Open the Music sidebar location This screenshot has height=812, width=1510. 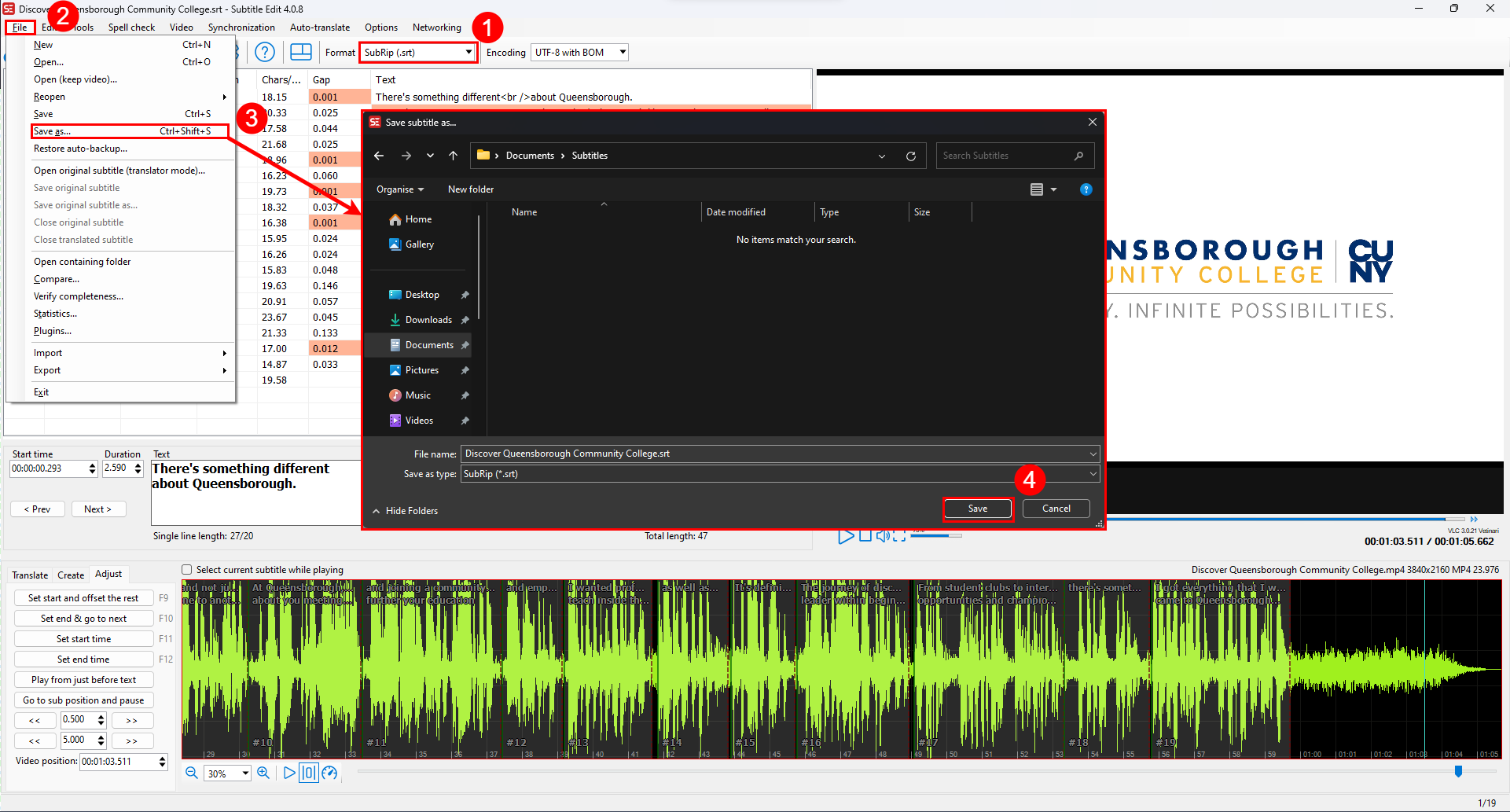click(x=410, y=395)
